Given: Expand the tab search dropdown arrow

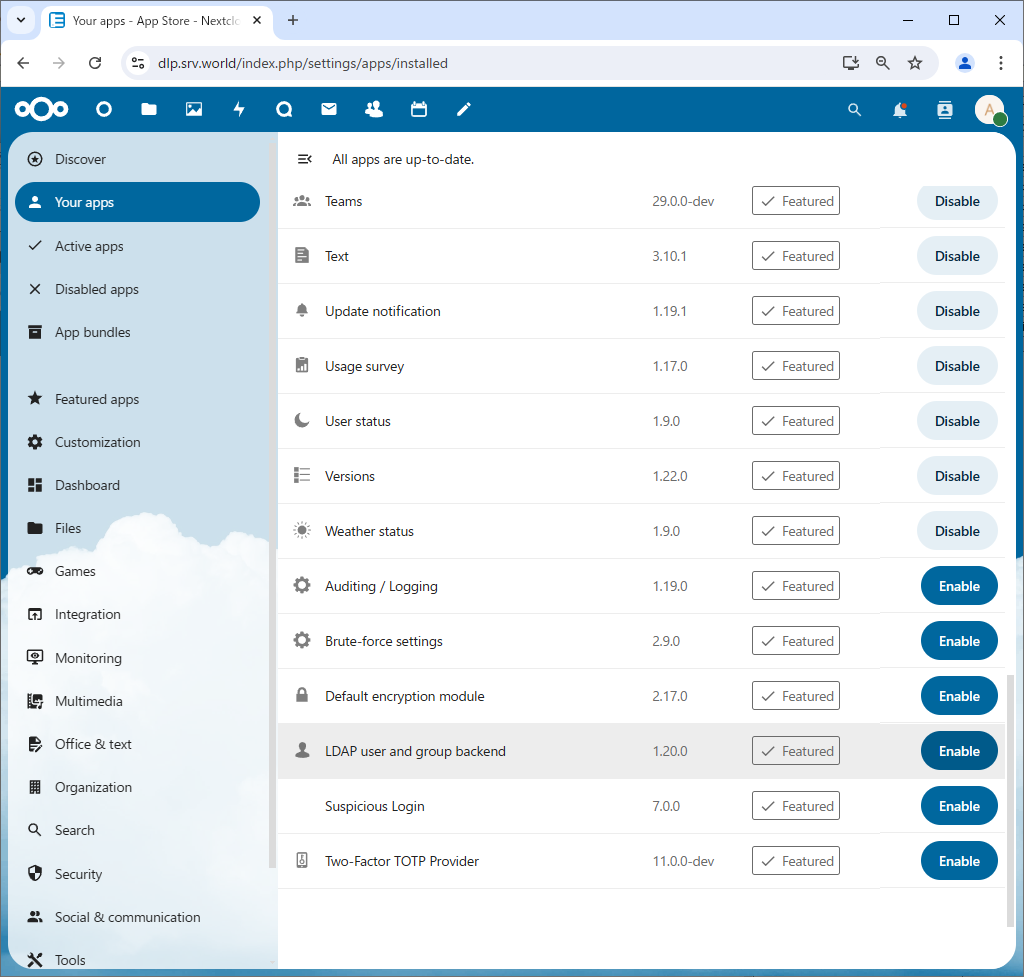Looking at the screenshot, I should [x=21, y=20].
